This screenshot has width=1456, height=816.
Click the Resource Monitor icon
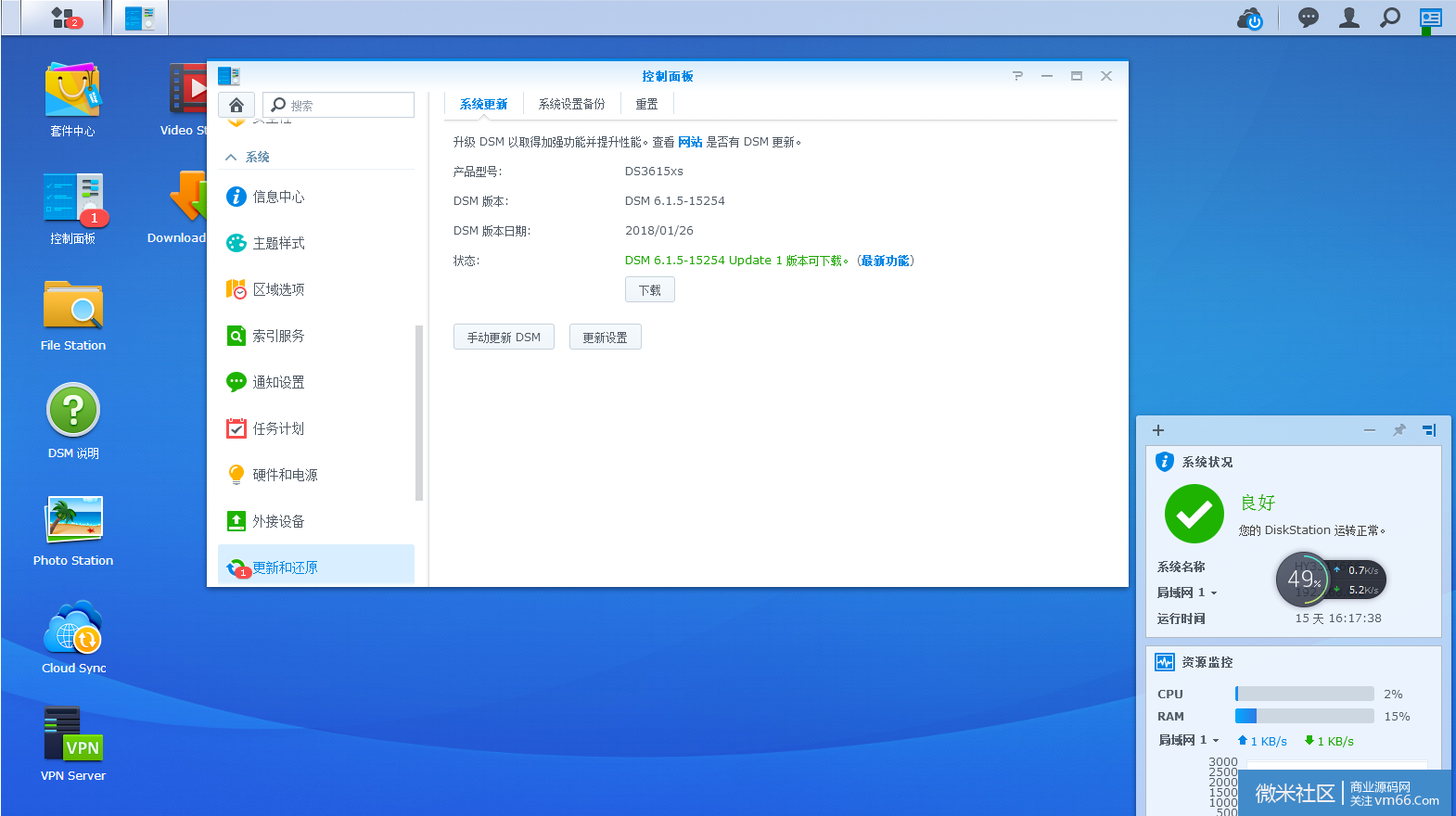[x=1165, y=662]
